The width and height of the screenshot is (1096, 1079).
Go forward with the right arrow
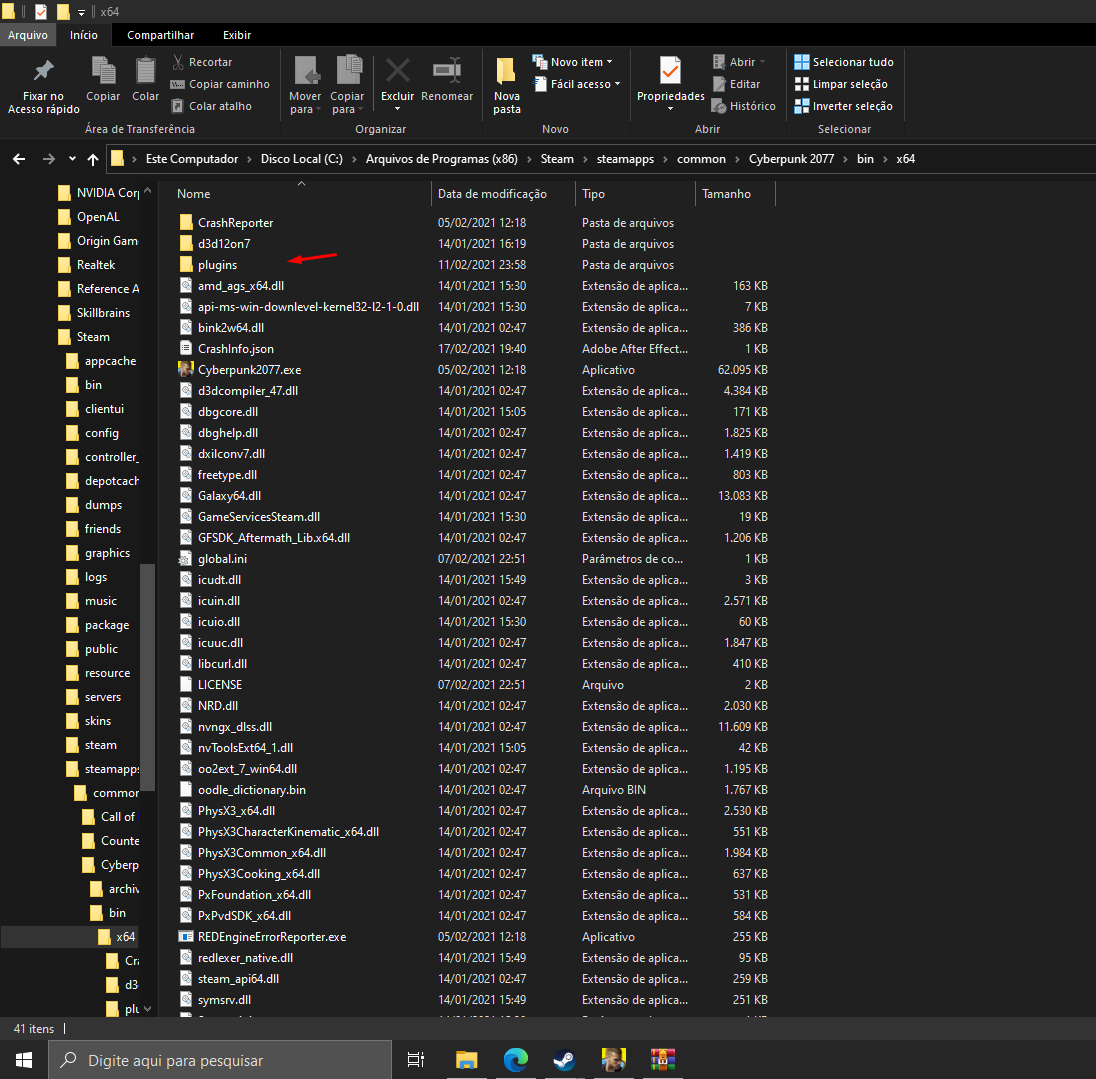coord(48,159)
